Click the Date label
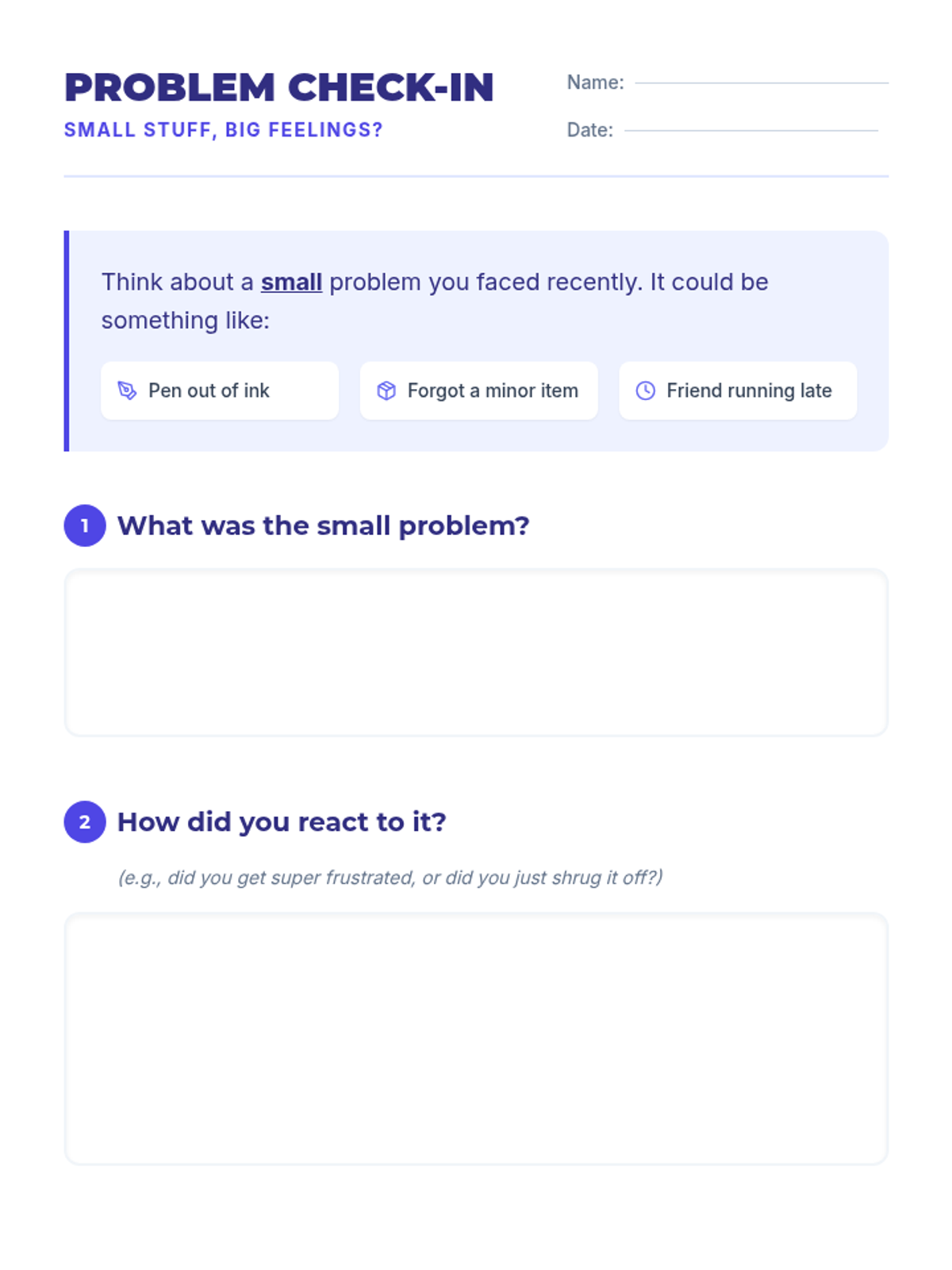The height and width of the screenshot is (1270, 952). (x=589, y=130)
